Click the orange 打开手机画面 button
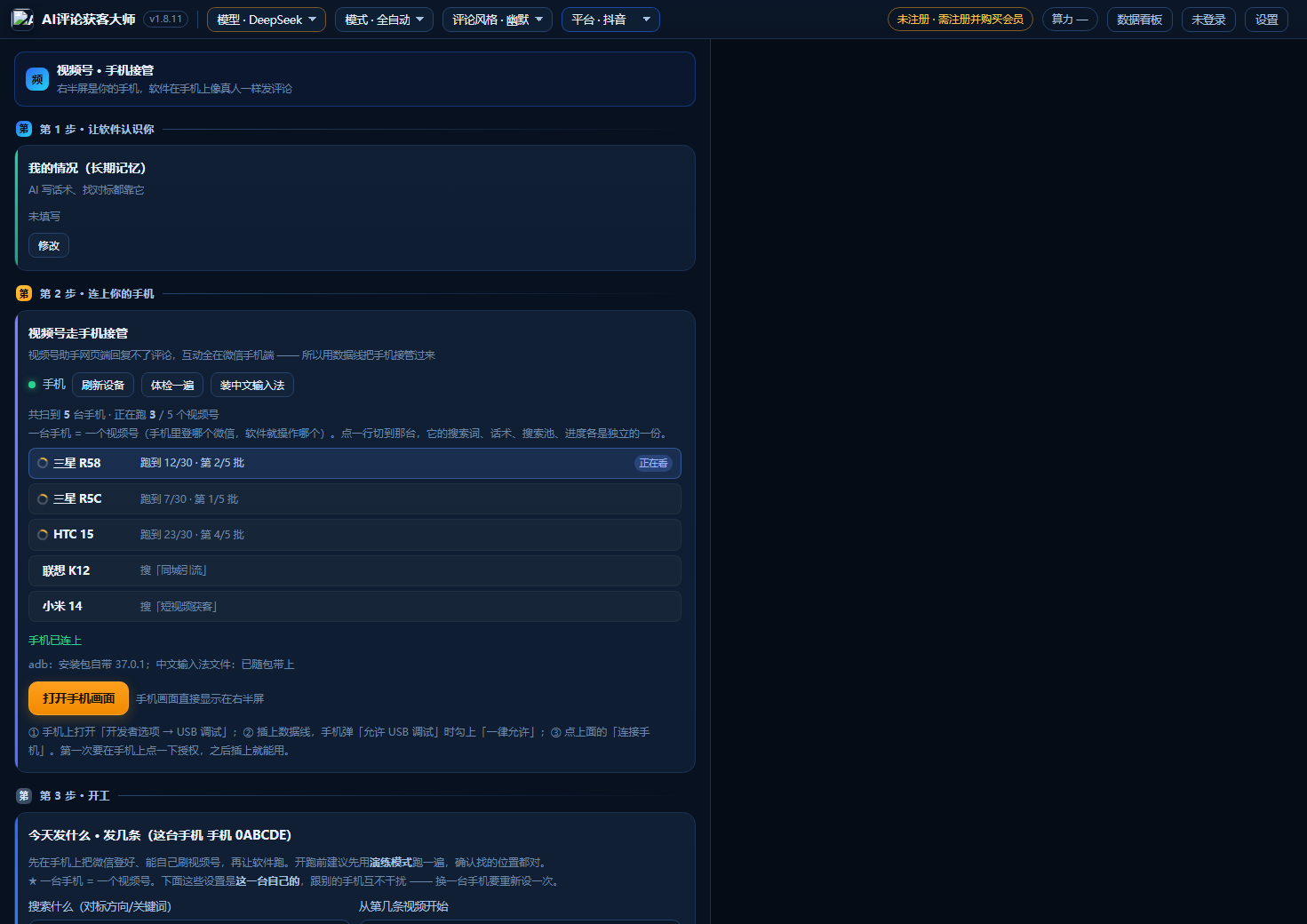The width and height of the screenshot is (1307, 924). point(78,698)
